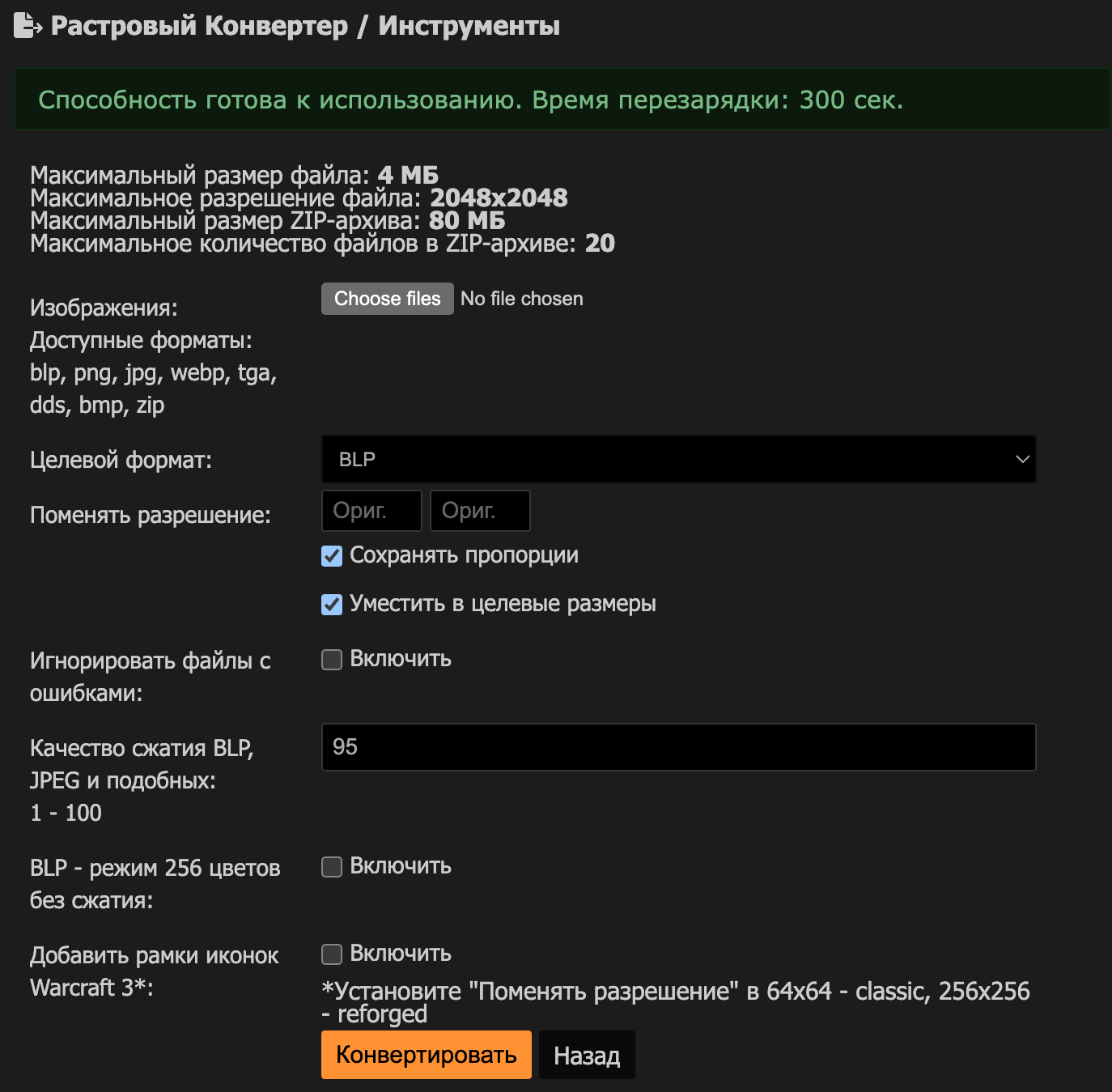Click the green ability-ready notification banner

coord(562,100)
